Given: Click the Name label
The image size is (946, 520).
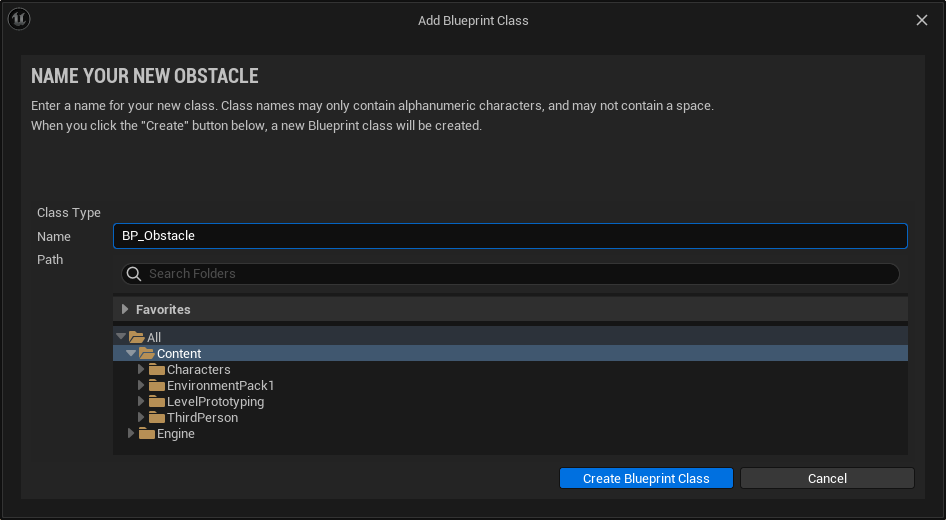Looking at the screenshot, I should pos(54,236).
